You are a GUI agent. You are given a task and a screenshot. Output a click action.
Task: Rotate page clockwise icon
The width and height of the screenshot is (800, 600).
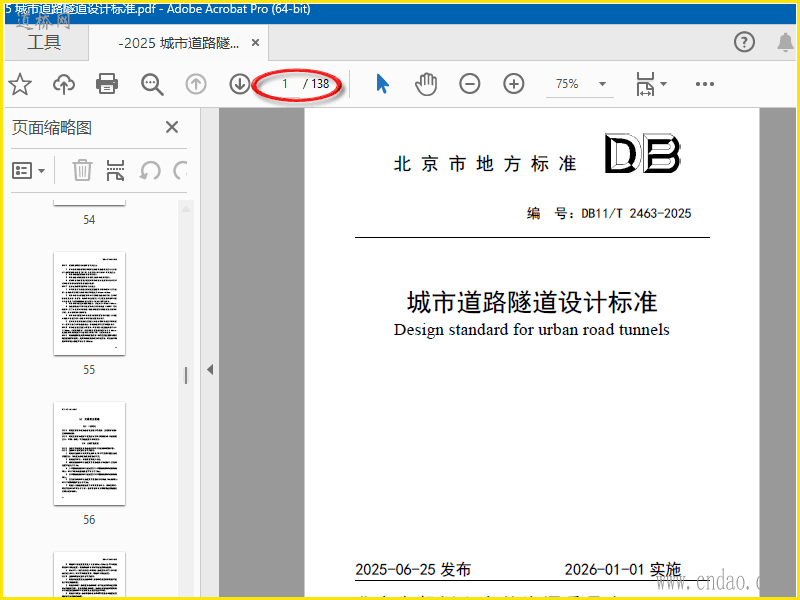[x=180, y=170]
